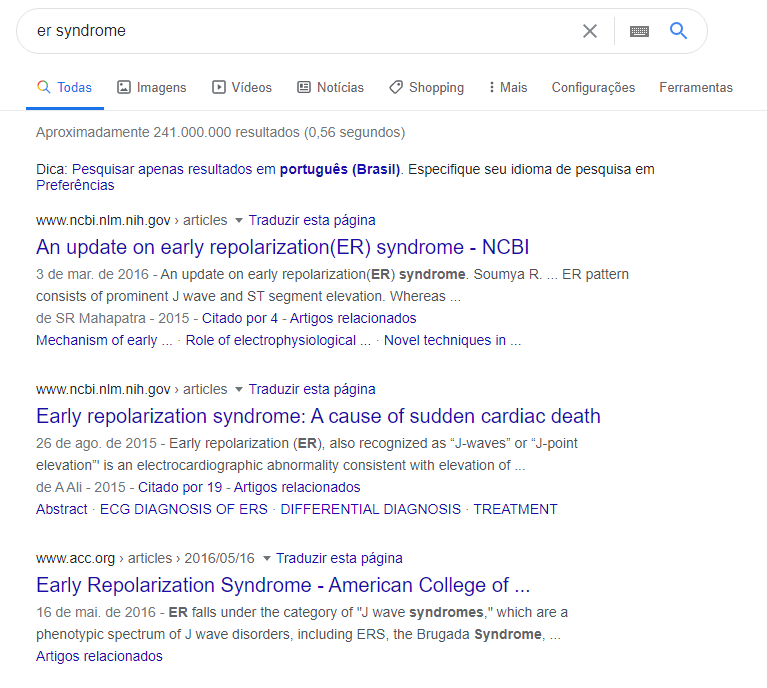The height and width of the screenshot is (688, 767).
Task: Open An update on early repolarization result
Action: [283, 247]
